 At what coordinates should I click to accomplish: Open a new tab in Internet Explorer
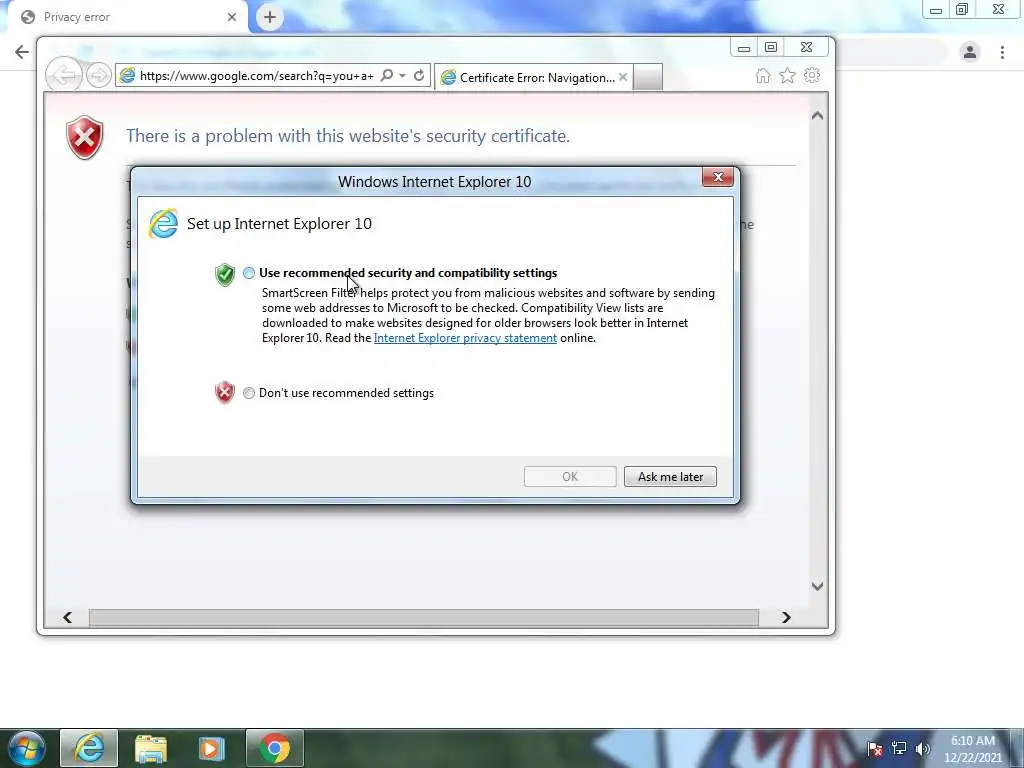click(x=648, y=78)
